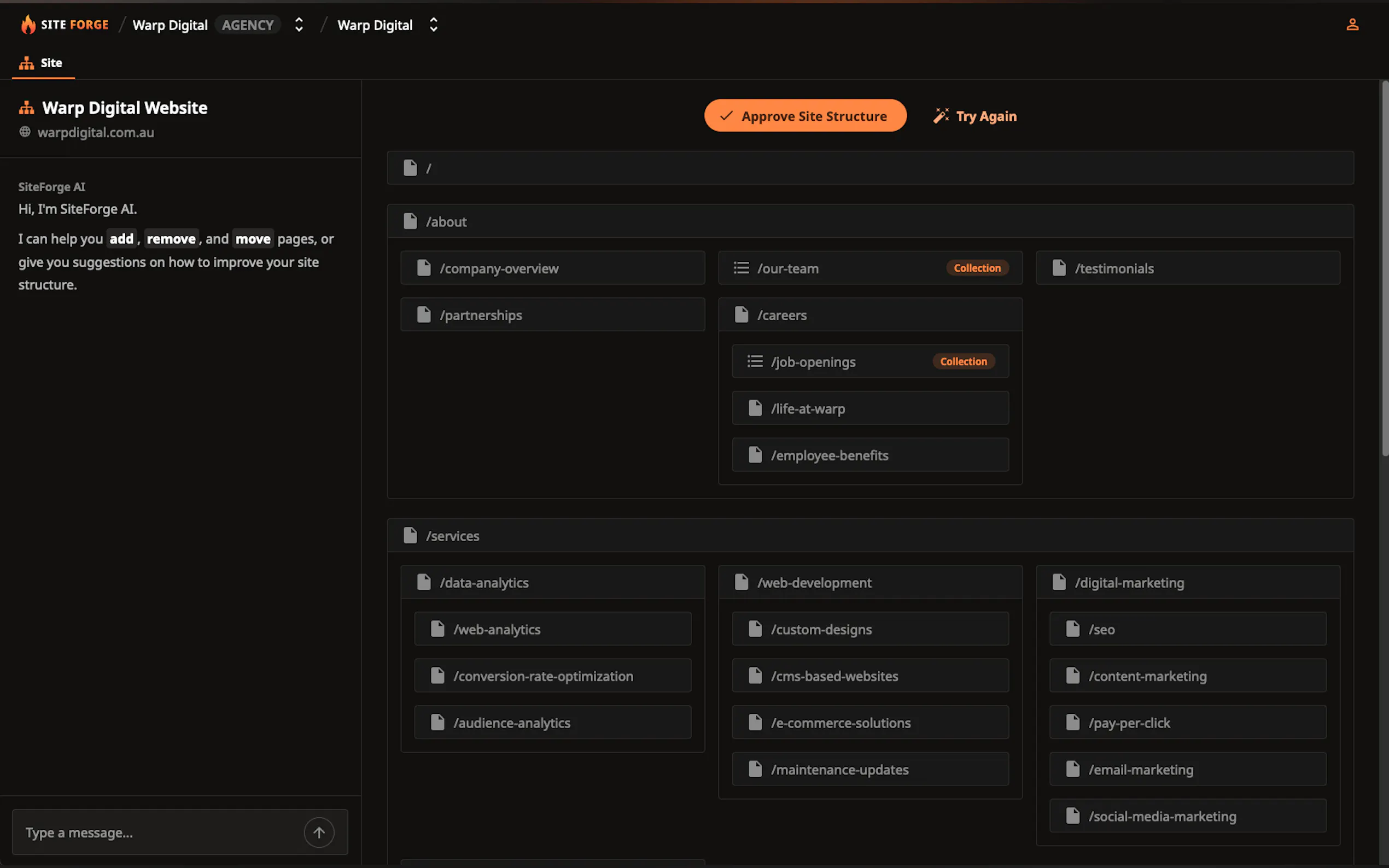Click the page icon beside /life-at-warp
1389x868 pixels.
(x=755, y=408)
